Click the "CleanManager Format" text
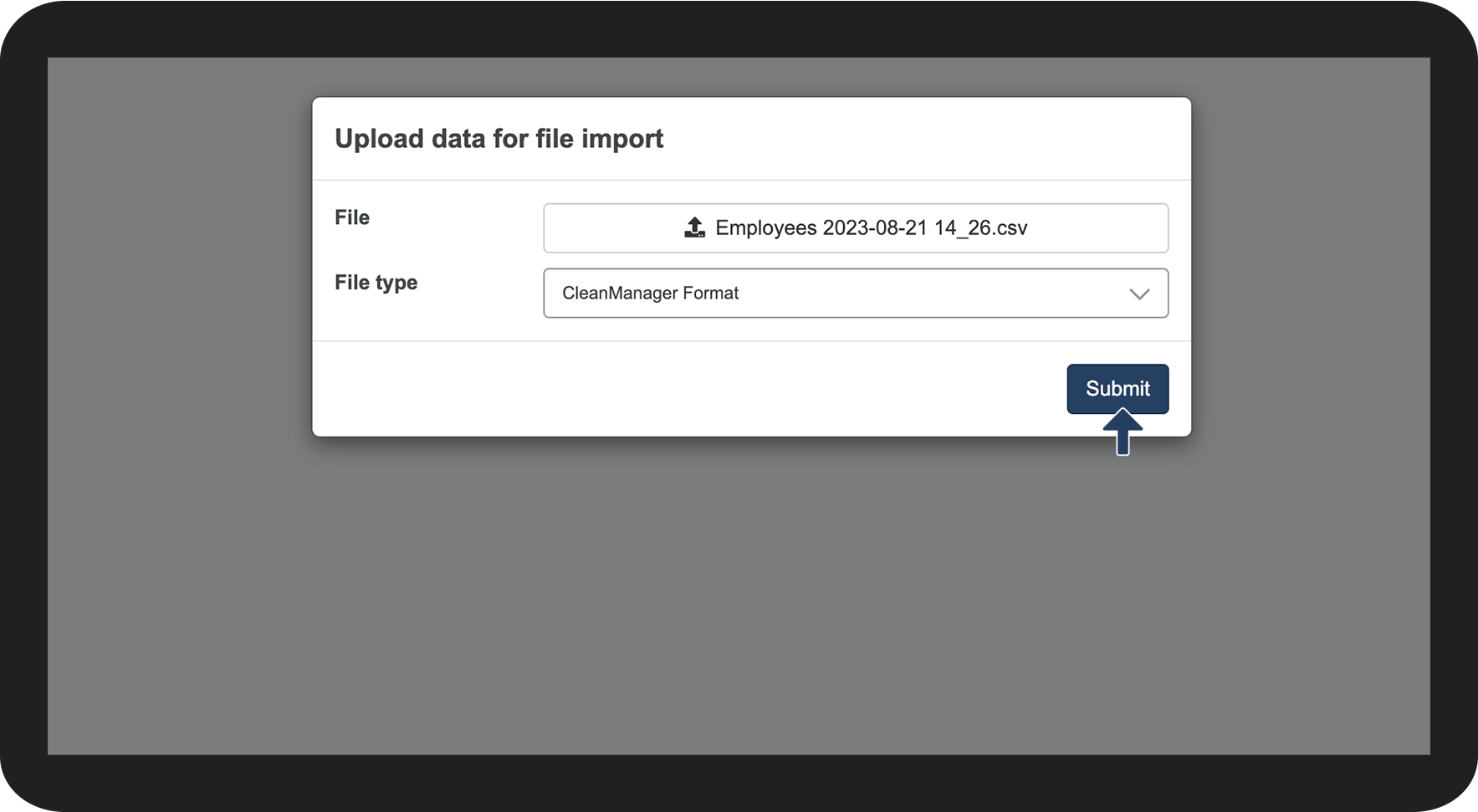1478x812 pixels. pos(650,294)
